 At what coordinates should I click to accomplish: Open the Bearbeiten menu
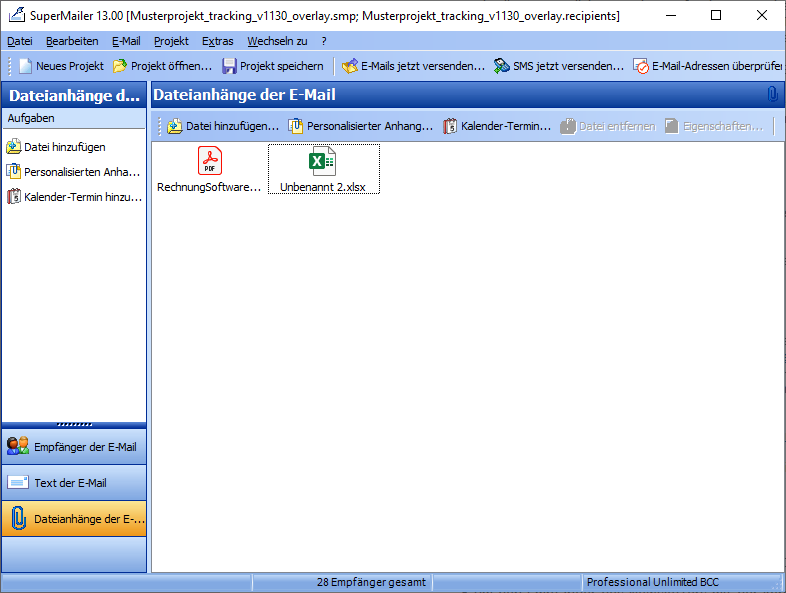tap(72, 41)
